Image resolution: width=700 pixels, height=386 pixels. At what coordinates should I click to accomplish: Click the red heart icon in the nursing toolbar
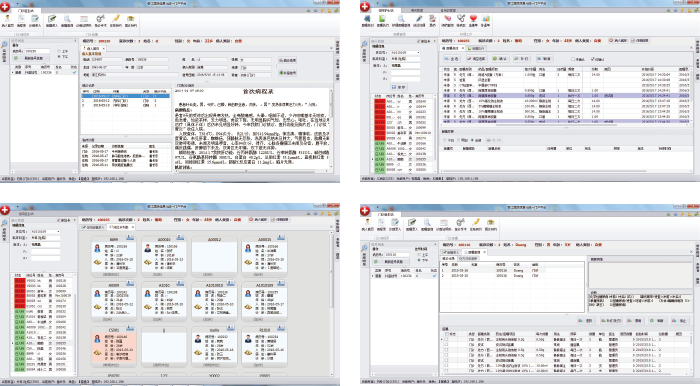pos(473,19)
